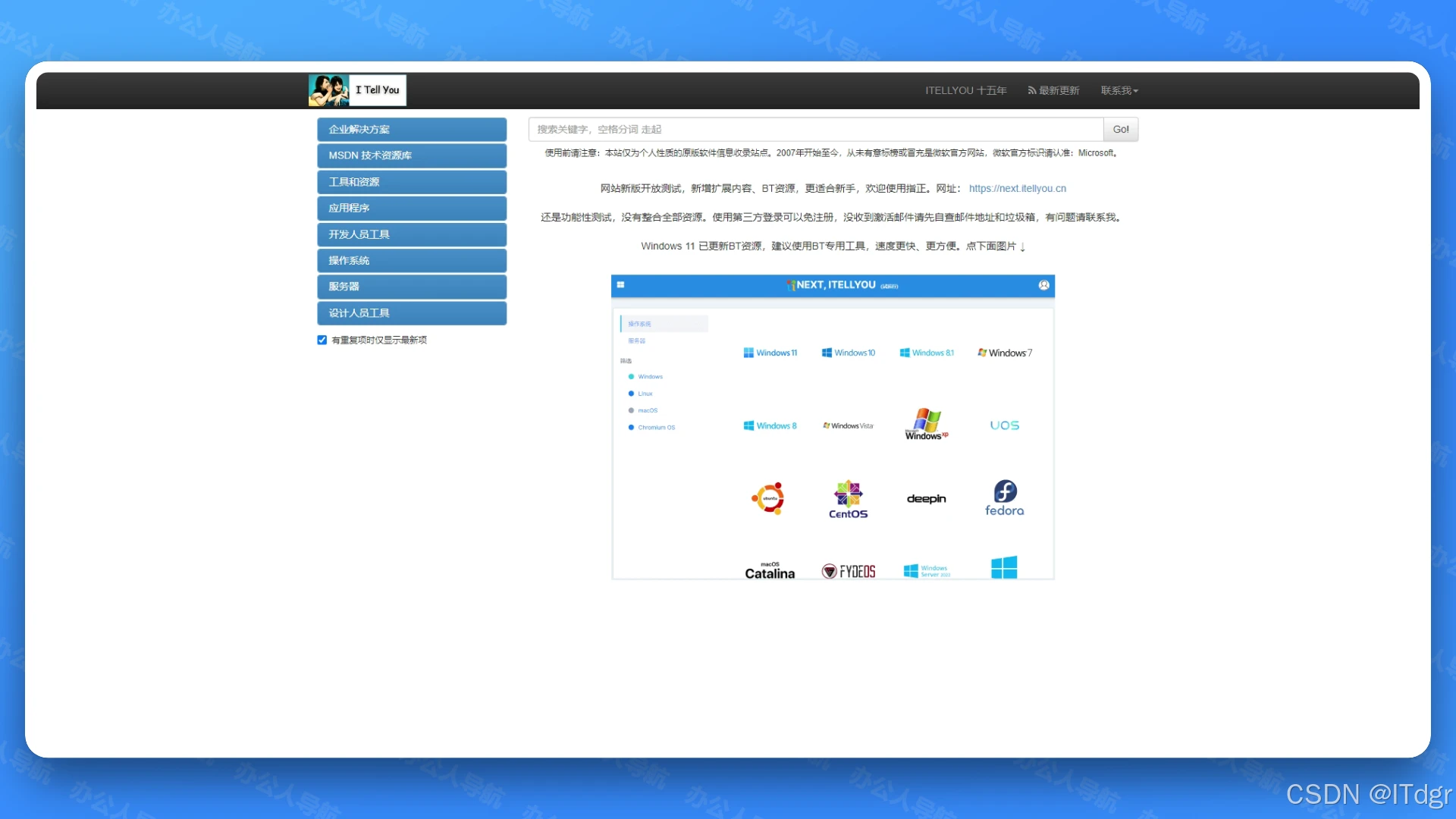1456x819 pixels.
Task: Focus the keyword search input field
Action: [x=816, y=130]
